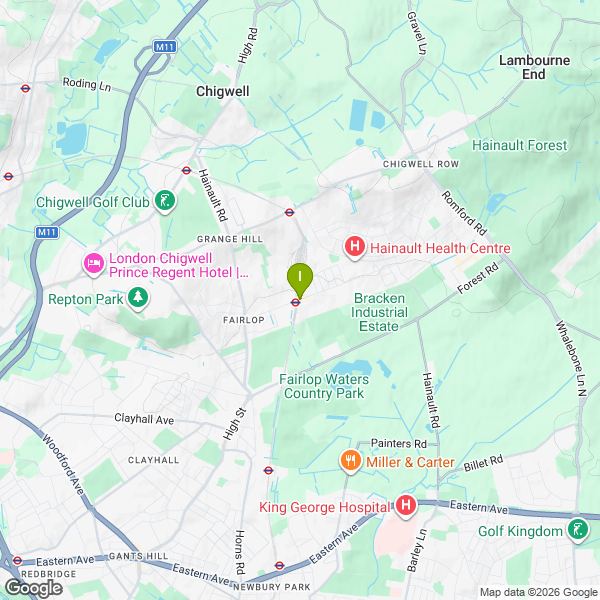Open the Google logo link
The image size is (600, 600).
pyautogui.click(x=34, y=589)
